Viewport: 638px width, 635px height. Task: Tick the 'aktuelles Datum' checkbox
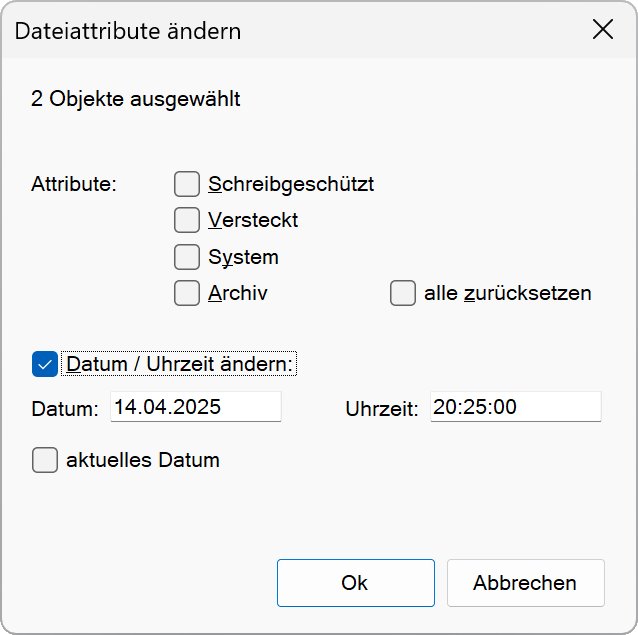[x=45, y=460]
